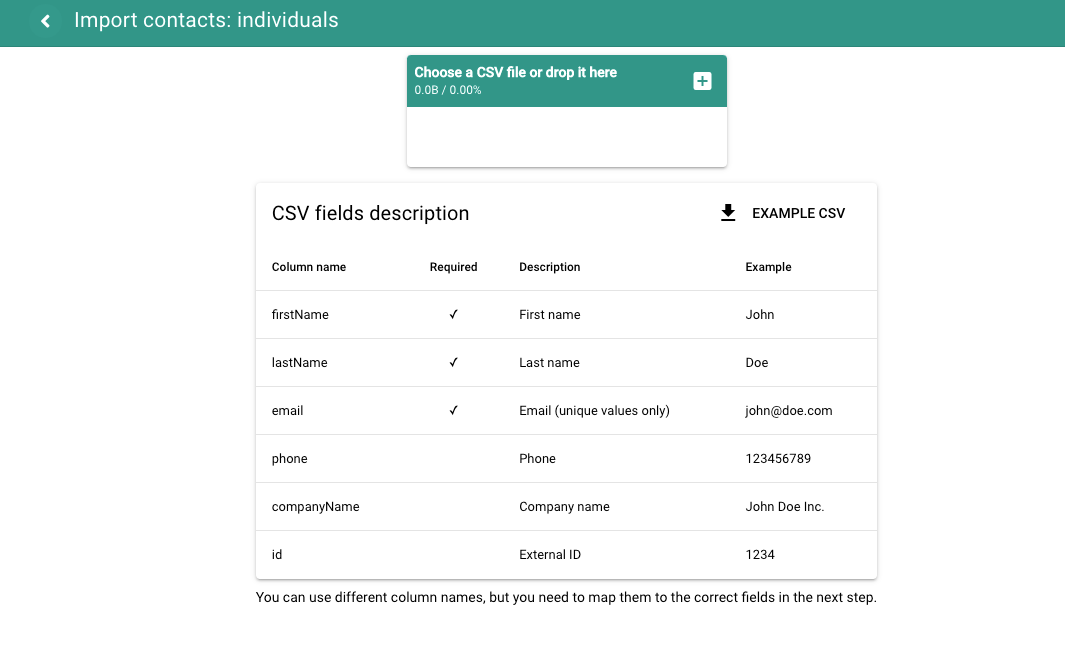Select the example value 'John Doe Inc.'
The image size is (1065, 652).
784,507
